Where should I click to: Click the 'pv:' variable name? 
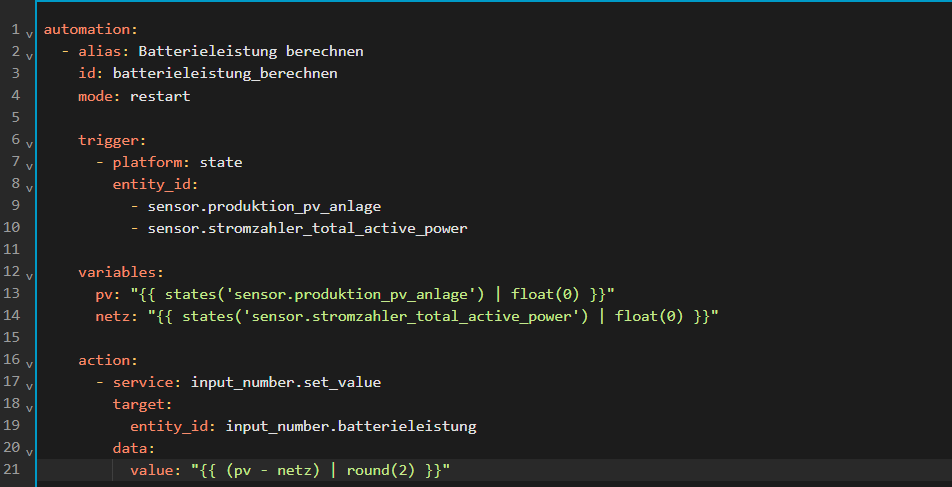point(109,295)
